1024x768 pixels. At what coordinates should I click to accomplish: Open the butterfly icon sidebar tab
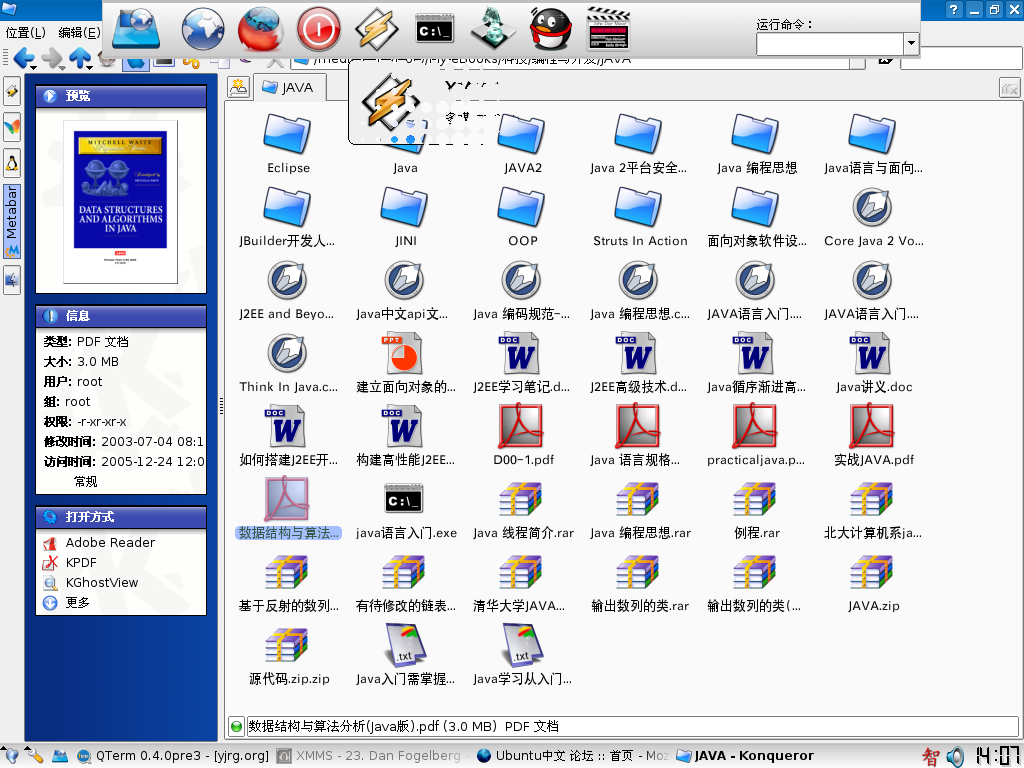point(12,127)
